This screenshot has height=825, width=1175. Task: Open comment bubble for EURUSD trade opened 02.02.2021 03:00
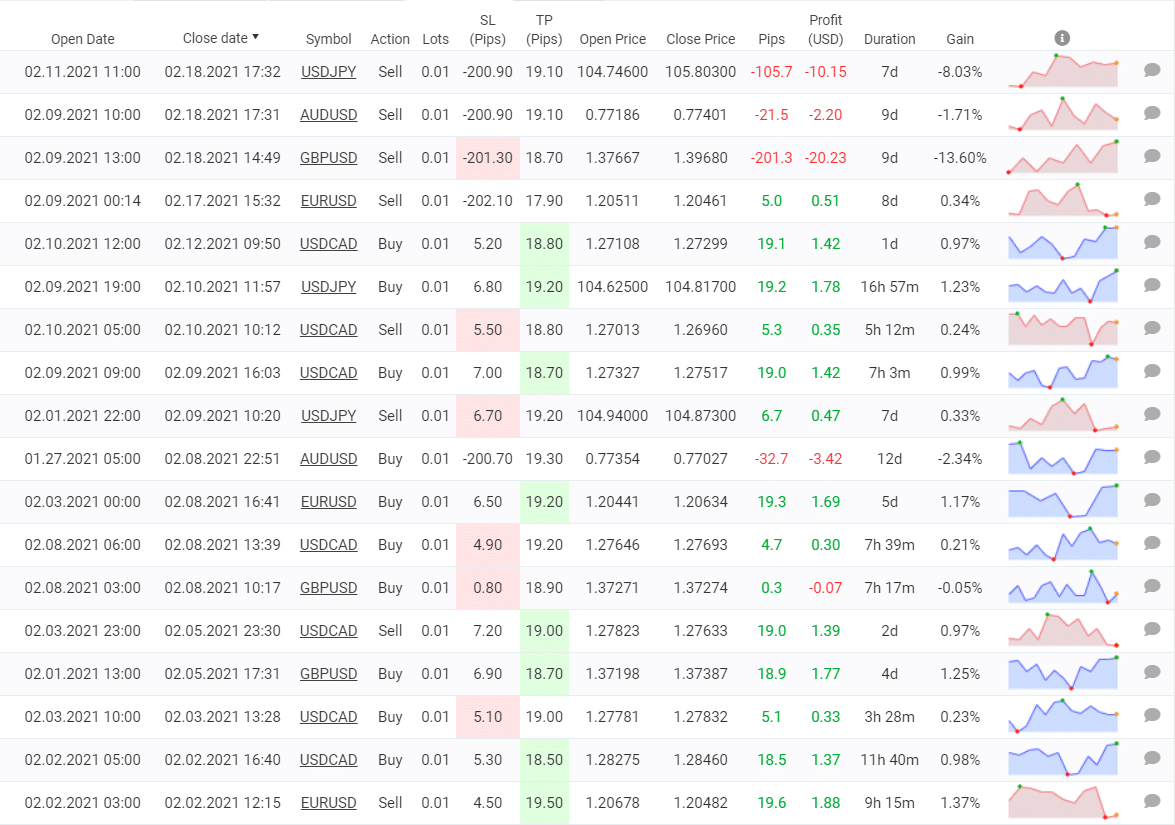[1152, 801]
